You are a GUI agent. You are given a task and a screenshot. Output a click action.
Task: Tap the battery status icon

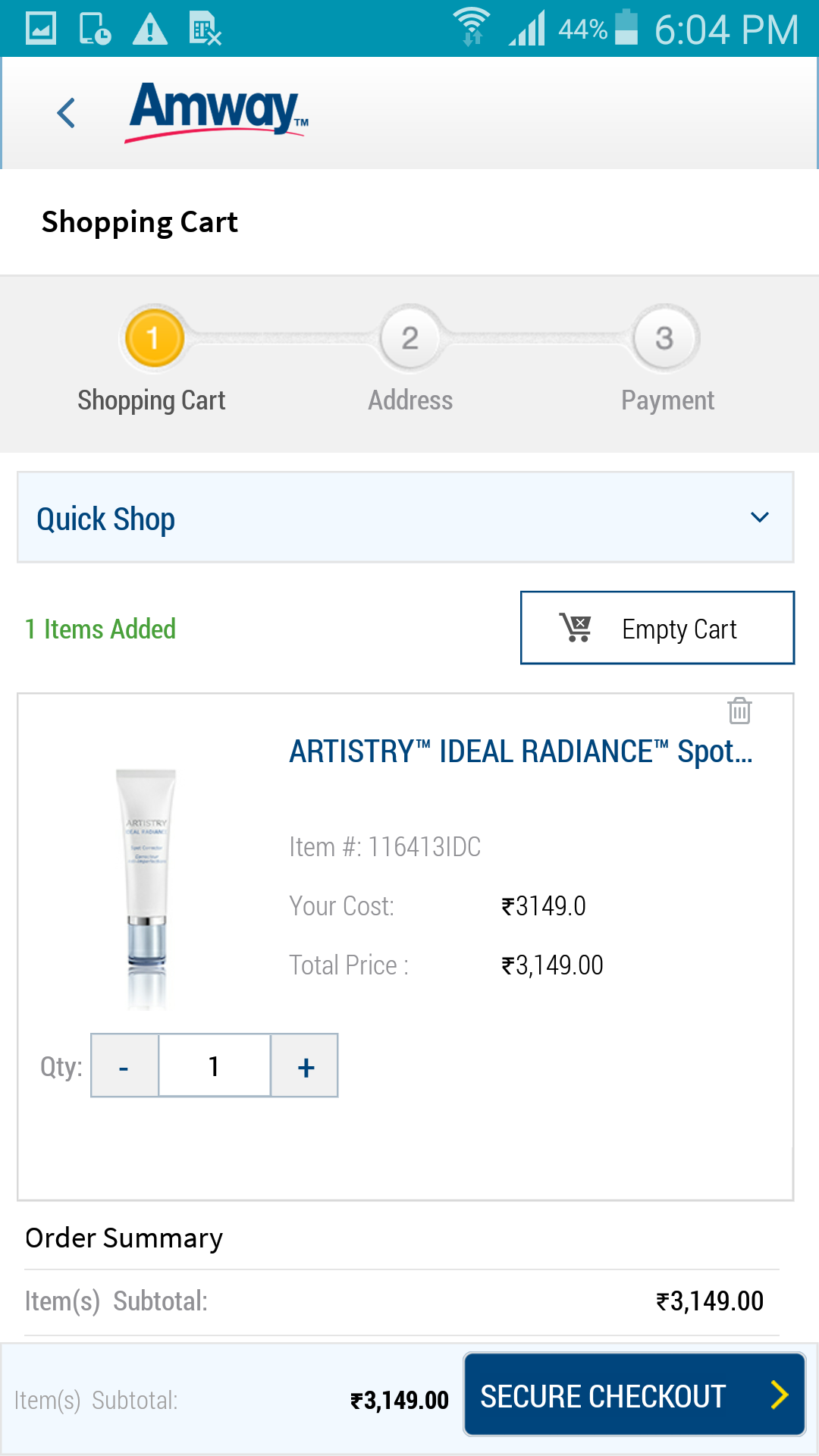point(626,27)
